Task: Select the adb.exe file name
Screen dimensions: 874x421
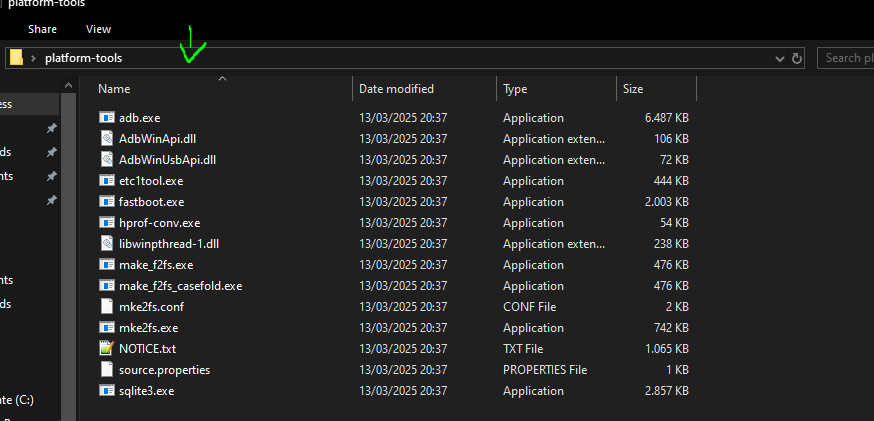Action: (139, 118)
